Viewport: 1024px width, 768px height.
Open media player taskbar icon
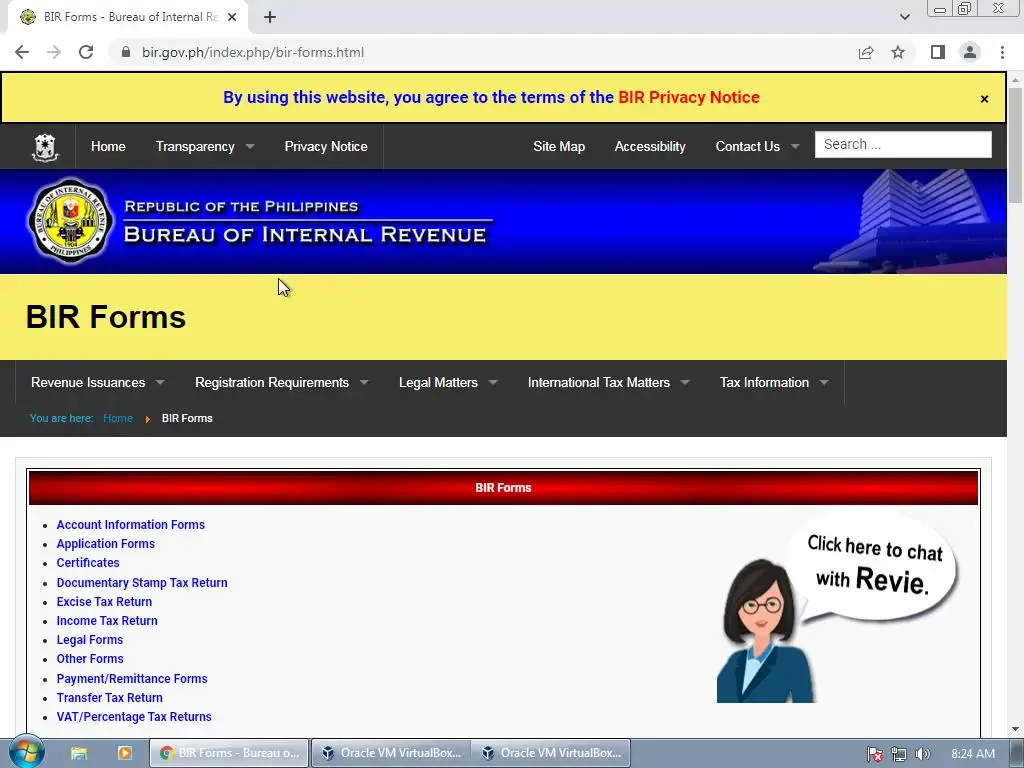coord(124,753)
